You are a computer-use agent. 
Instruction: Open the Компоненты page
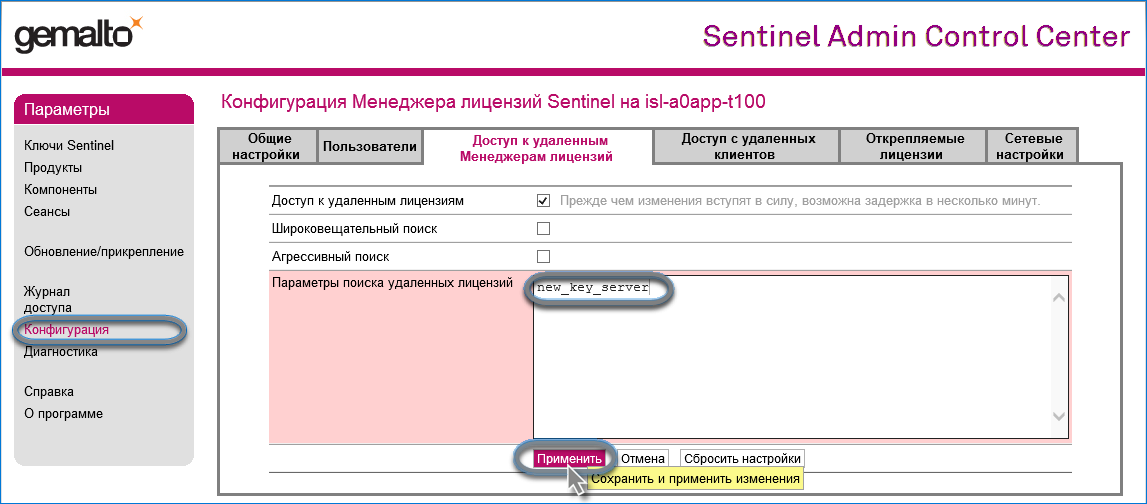point(61,189)
